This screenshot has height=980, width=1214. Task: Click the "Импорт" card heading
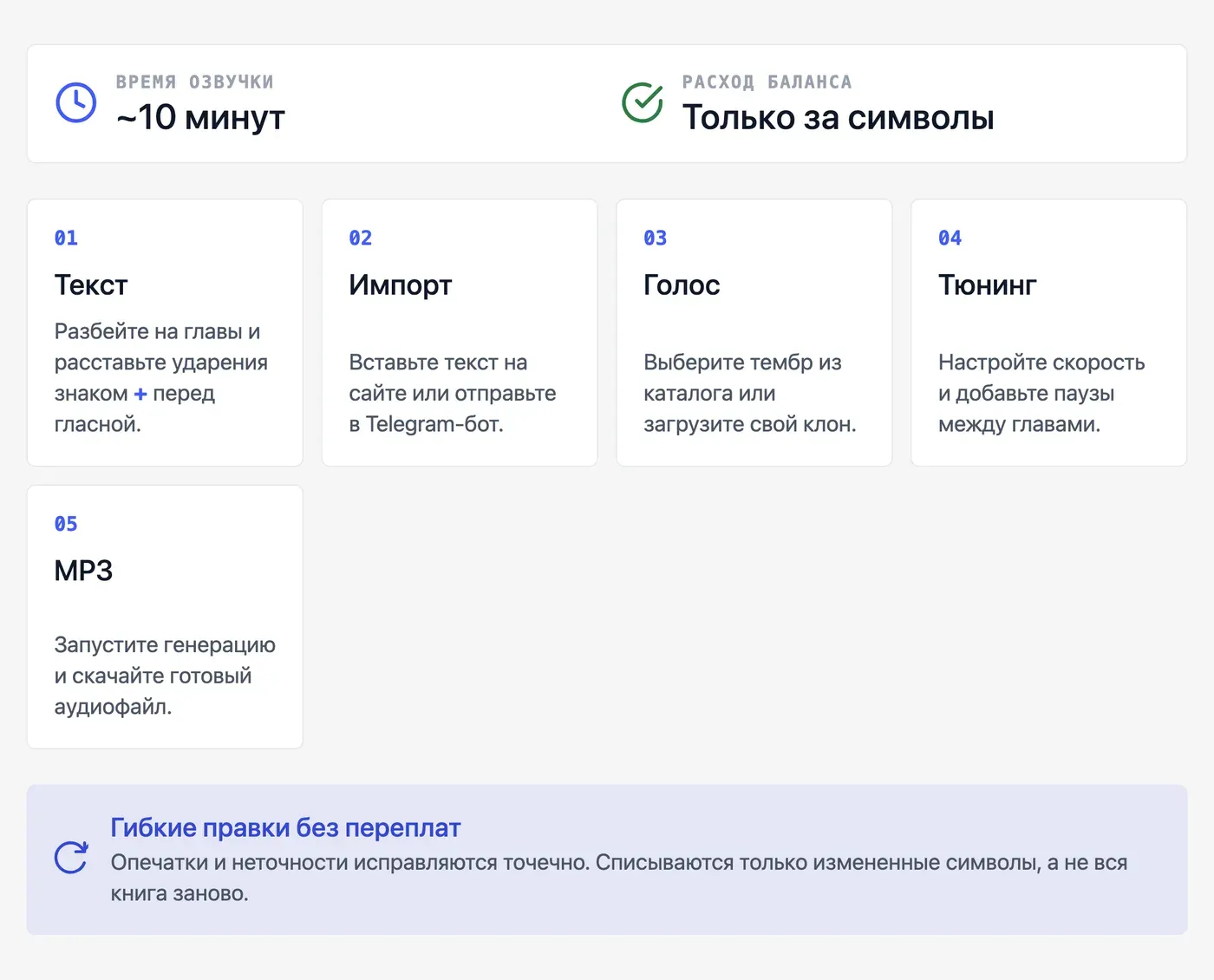(401, 285)
